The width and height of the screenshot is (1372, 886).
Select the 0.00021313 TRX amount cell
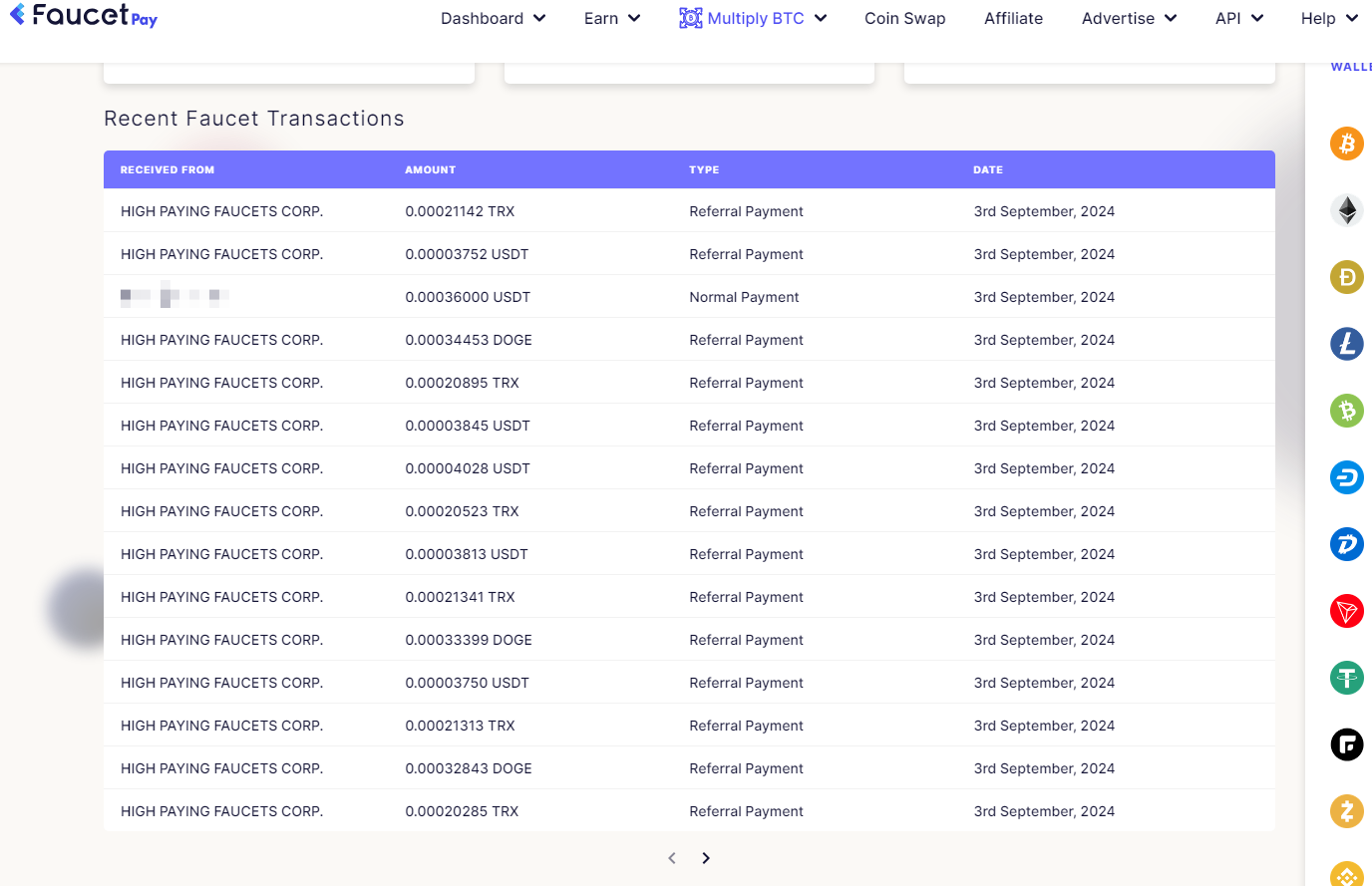[460, 726]
